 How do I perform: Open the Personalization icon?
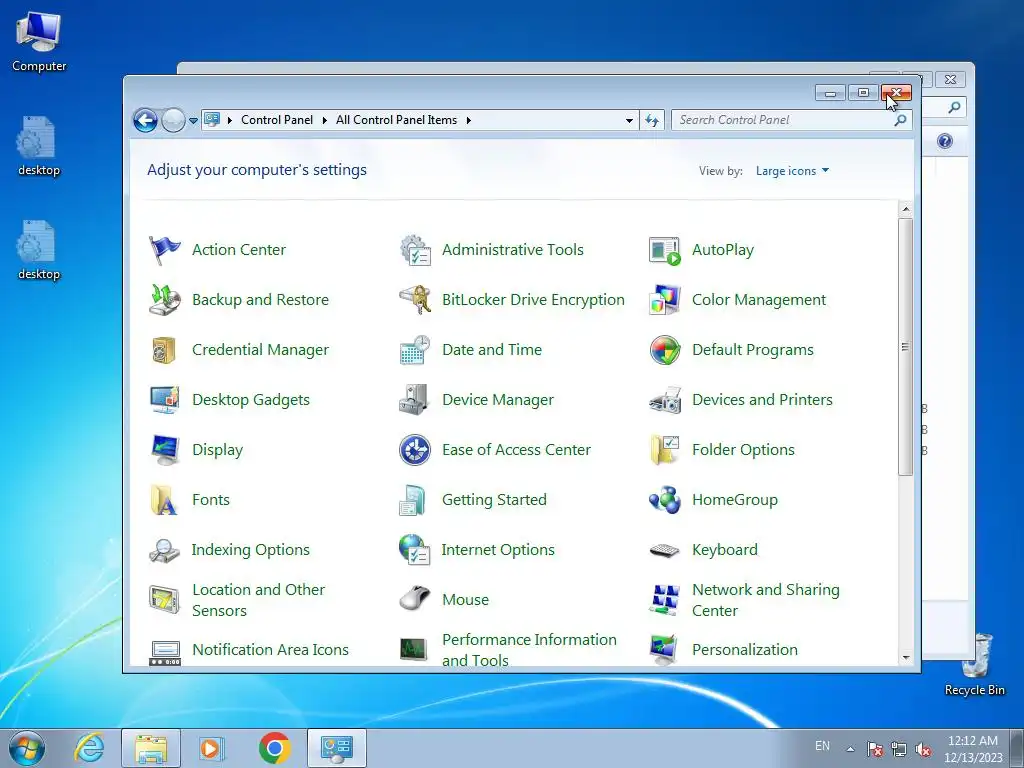pos(665,649)
